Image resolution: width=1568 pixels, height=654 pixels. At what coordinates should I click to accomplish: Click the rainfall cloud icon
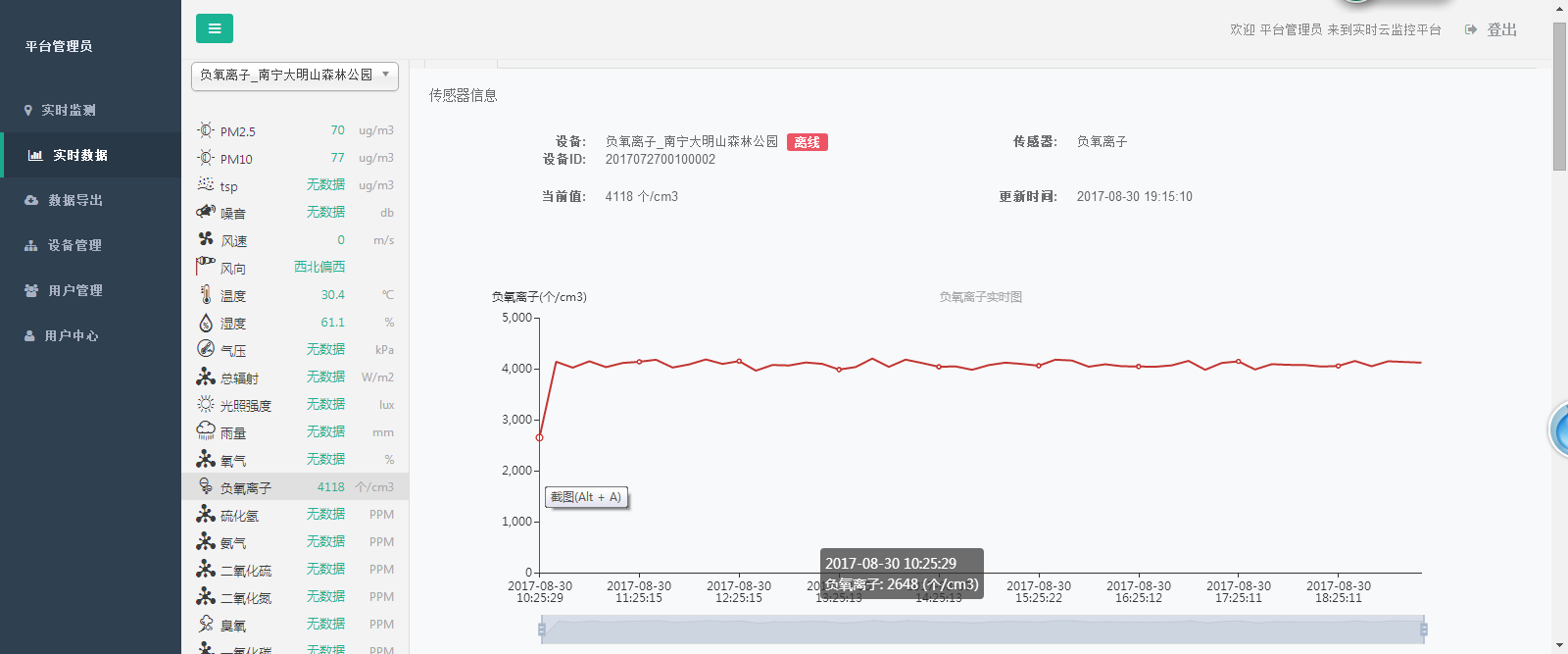(205, 430)
